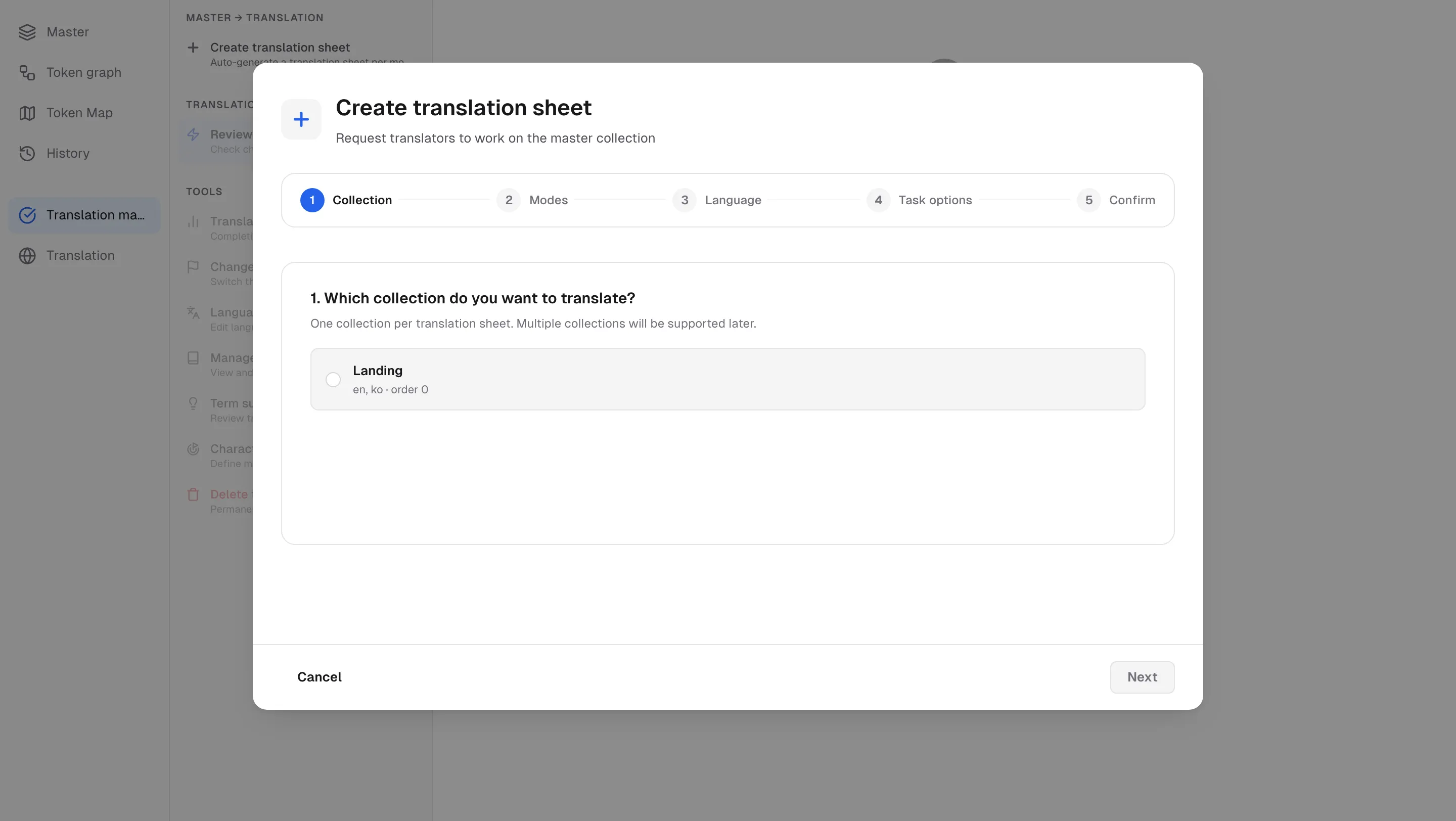Go to step 1 Collection
Viewport: 1456px width, 821px height.
[346, 200]
